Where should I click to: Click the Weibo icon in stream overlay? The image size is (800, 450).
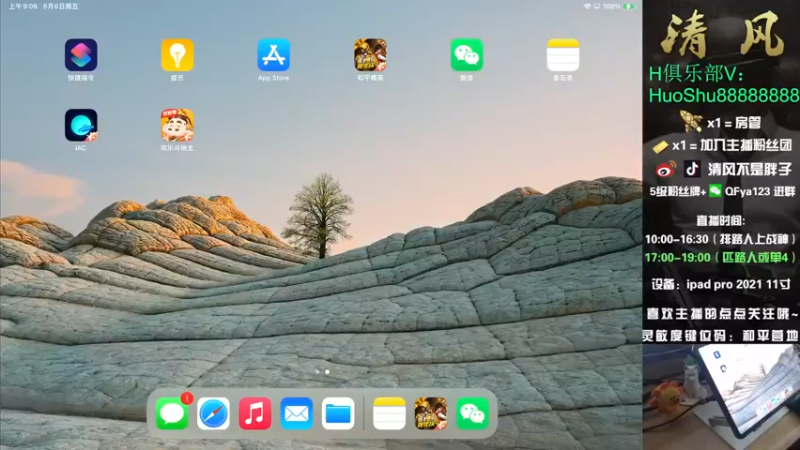click(x=666, y=169)
